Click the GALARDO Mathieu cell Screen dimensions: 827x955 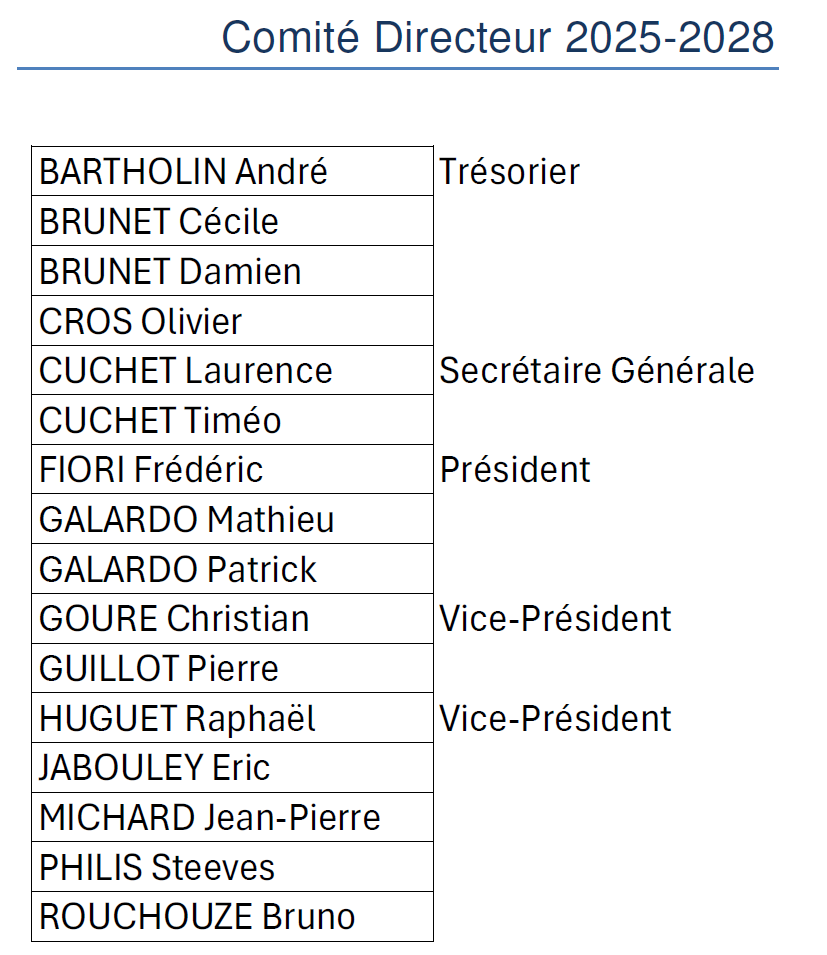232,519
